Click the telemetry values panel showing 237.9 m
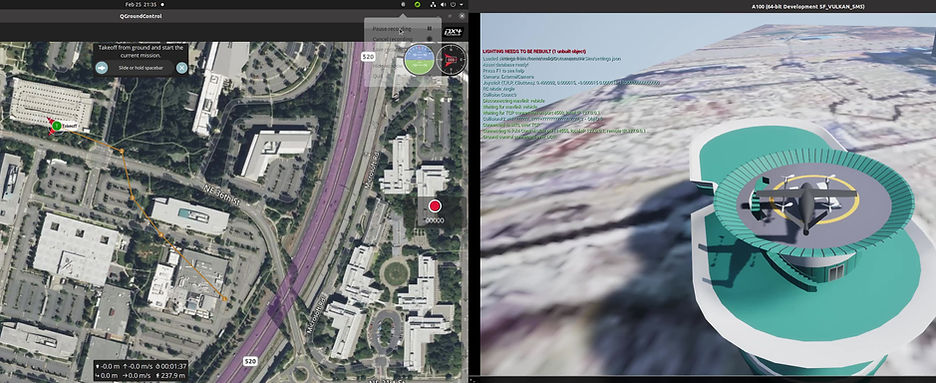 (x=142, y=370)
